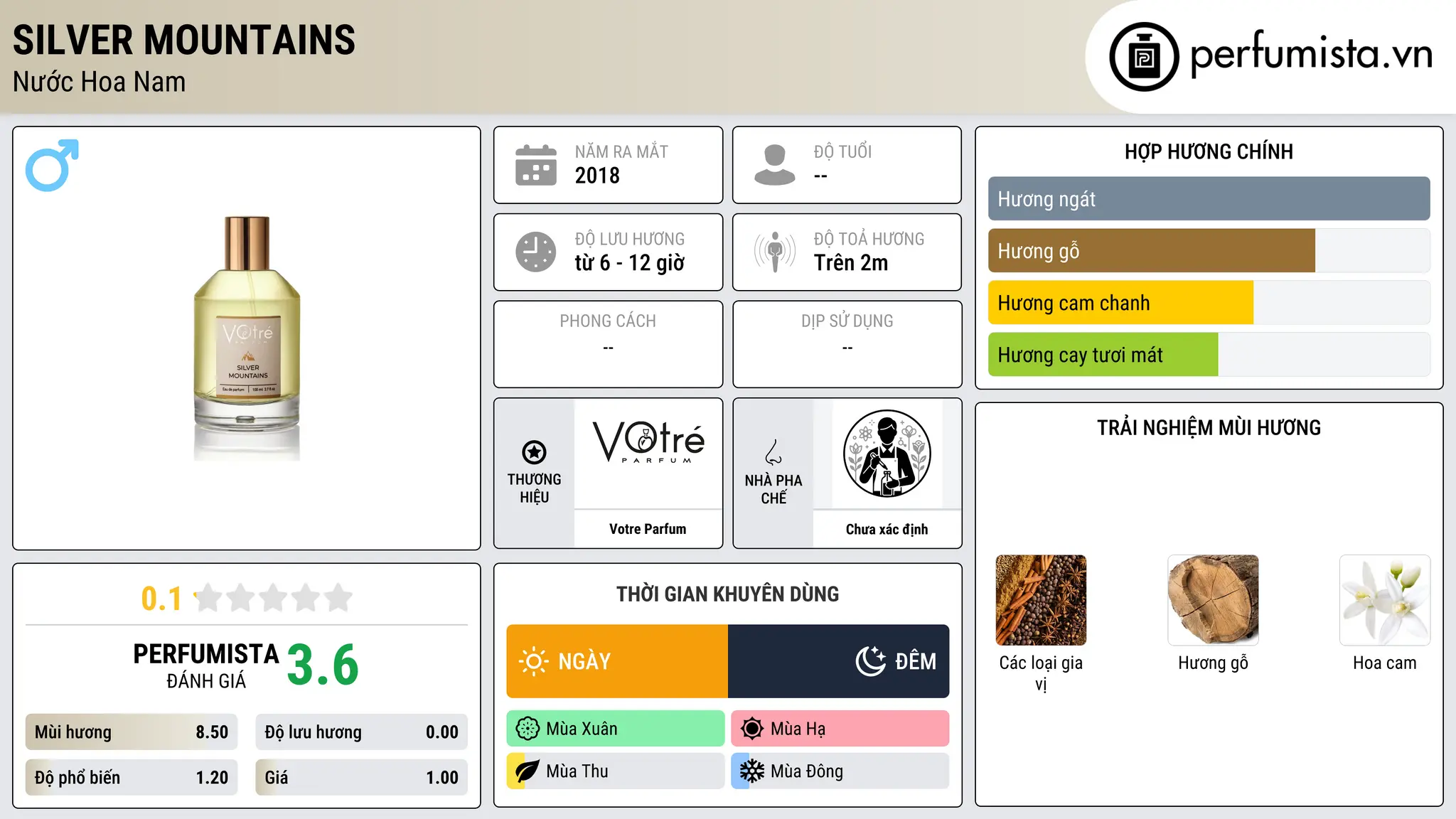This screenshot has width=1456, height=819.
Task: Select the orange Ngày daytime block
Action: (x=617, y=661)
